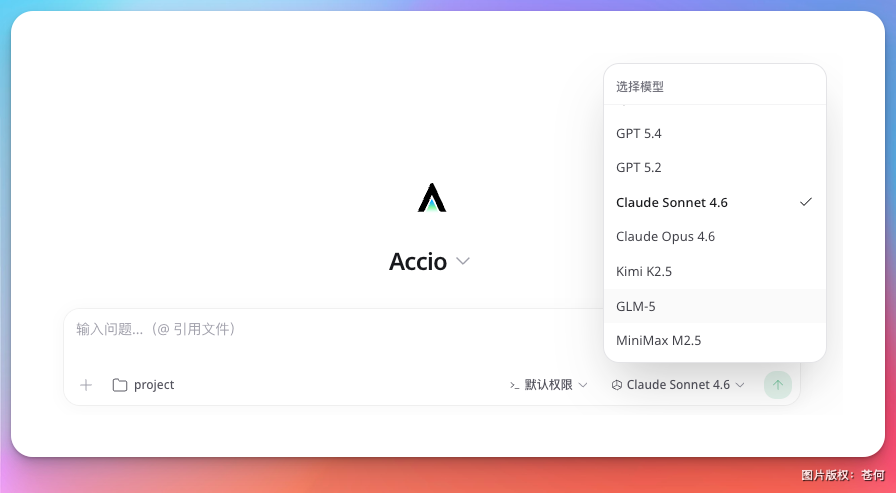
Task: Select GPT 5.4 from the model list
Action: click(714, 134)
